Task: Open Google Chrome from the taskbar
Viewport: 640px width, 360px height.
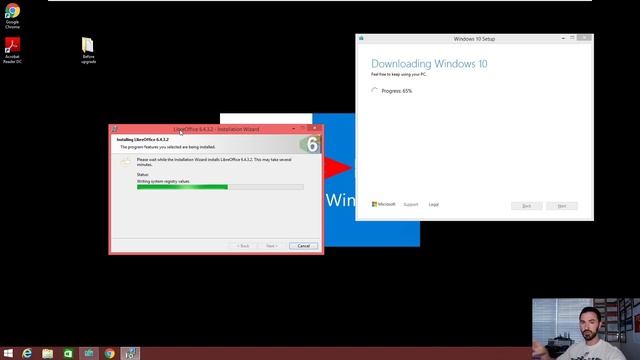Action: [109, 353]
